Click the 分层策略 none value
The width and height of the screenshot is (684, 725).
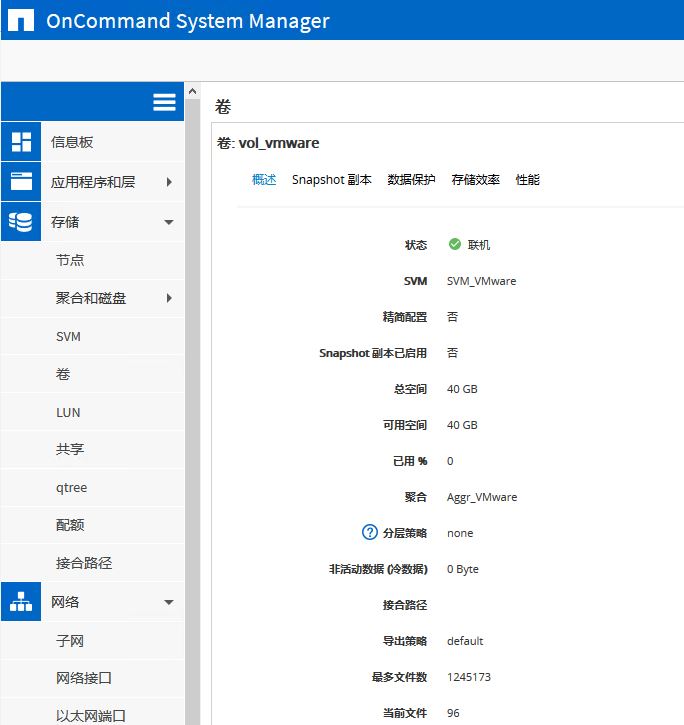460,533
